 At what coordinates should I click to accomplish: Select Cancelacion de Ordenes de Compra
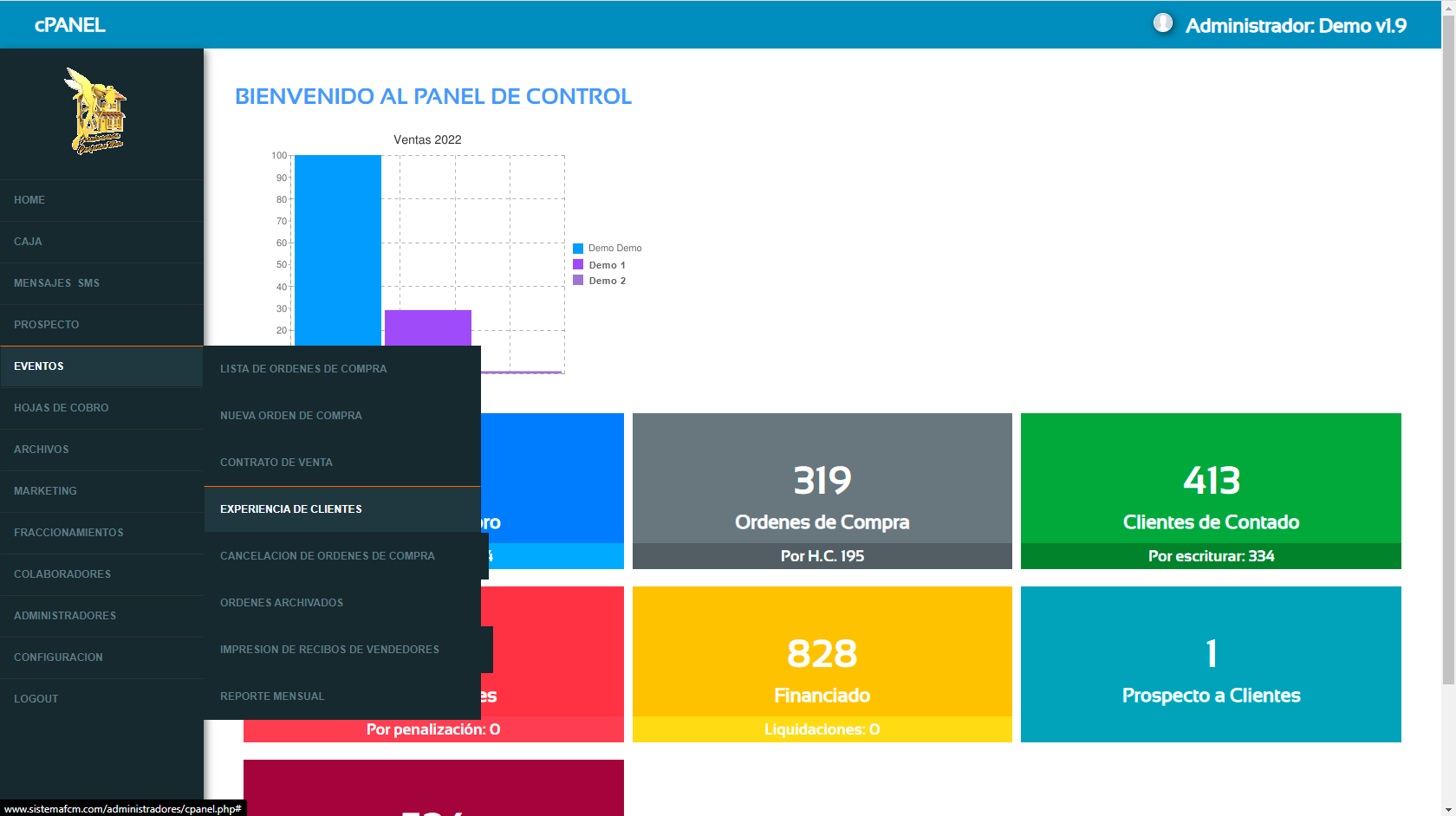(x=328, y=556)
